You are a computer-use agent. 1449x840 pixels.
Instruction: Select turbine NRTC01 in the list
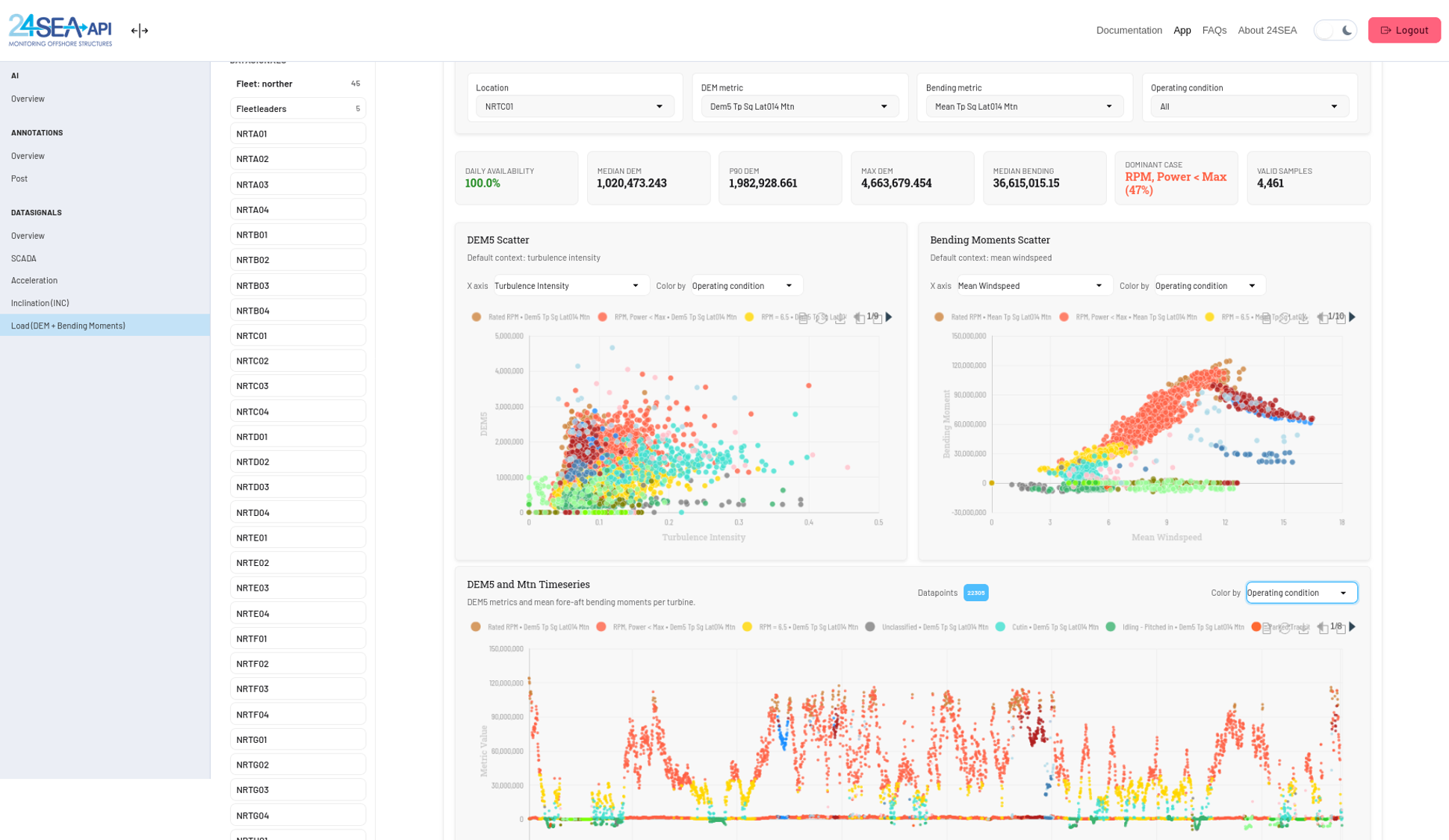coord(298,335)
